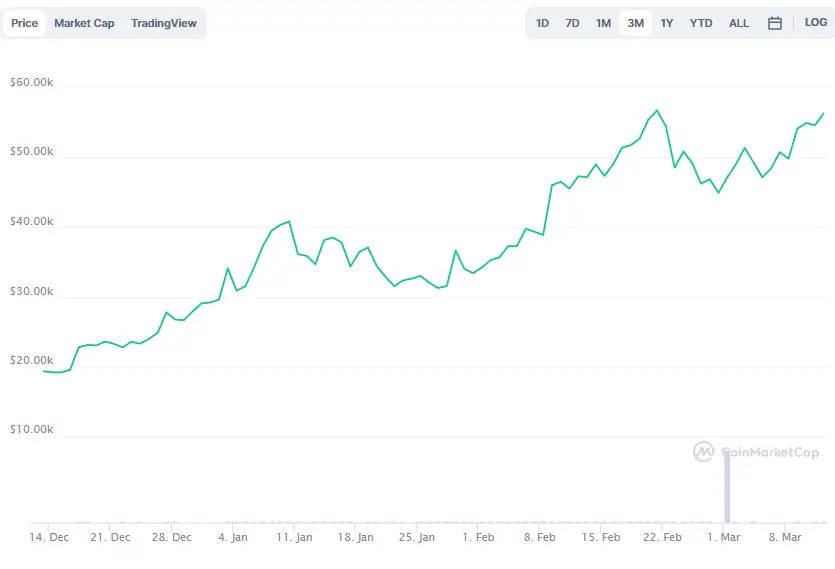Show the ALL time range
Screen dimensions: 835x569
tap(739, 23)
